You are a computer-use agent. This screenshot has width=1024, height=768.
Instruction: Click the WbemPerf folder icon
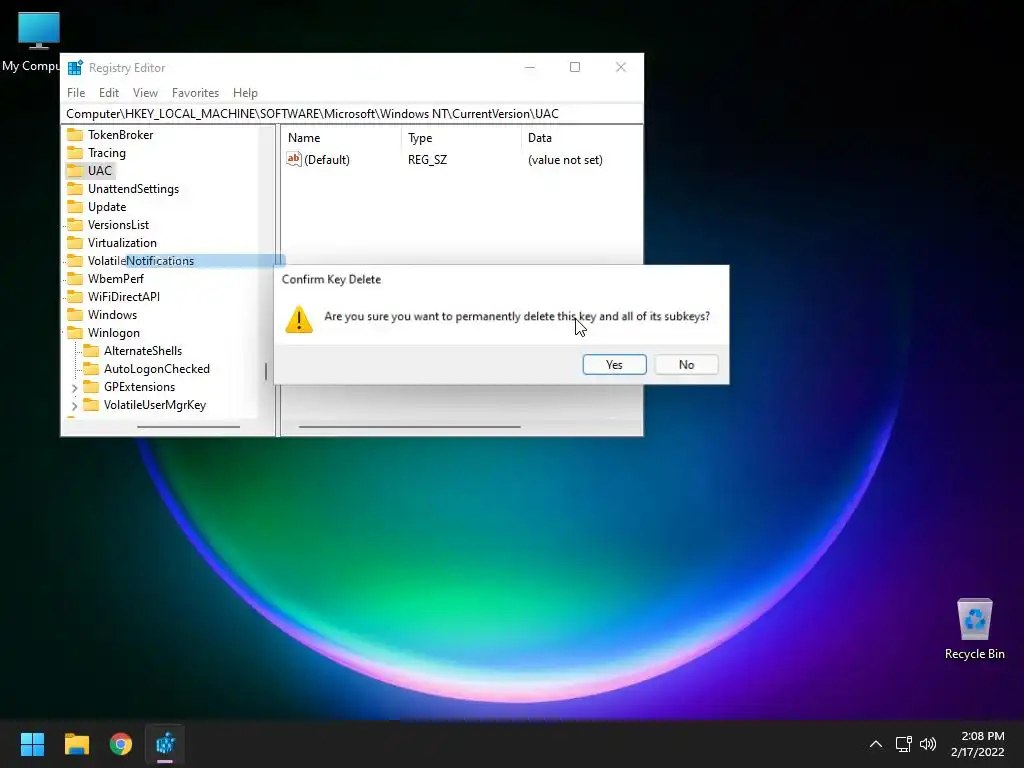point(75,279)
